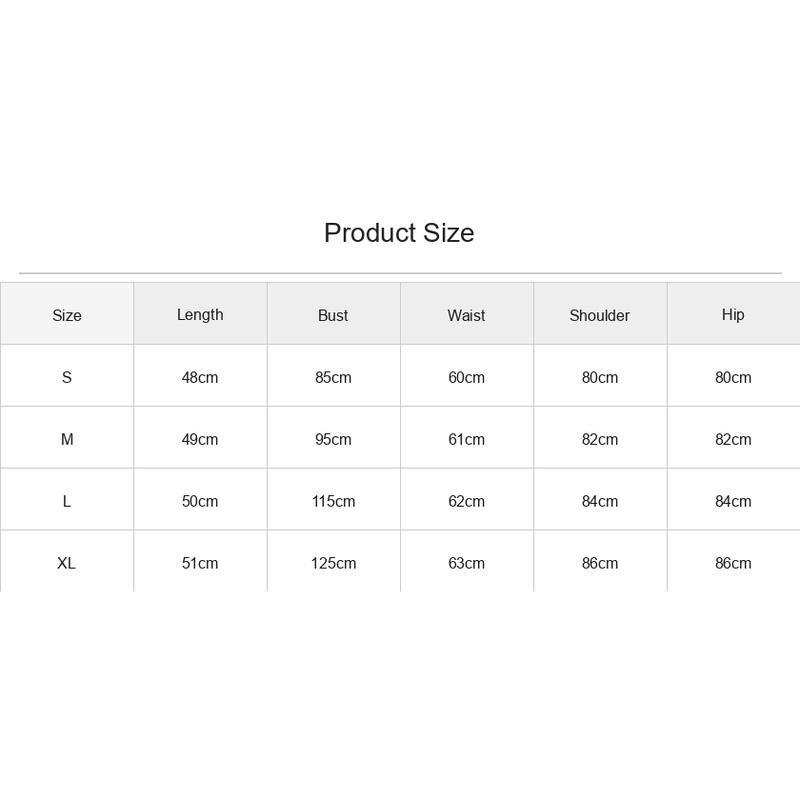Screen dimensions: 800x800
Task: Select the Shoulder column header
Action: click(x=599, y=315)
